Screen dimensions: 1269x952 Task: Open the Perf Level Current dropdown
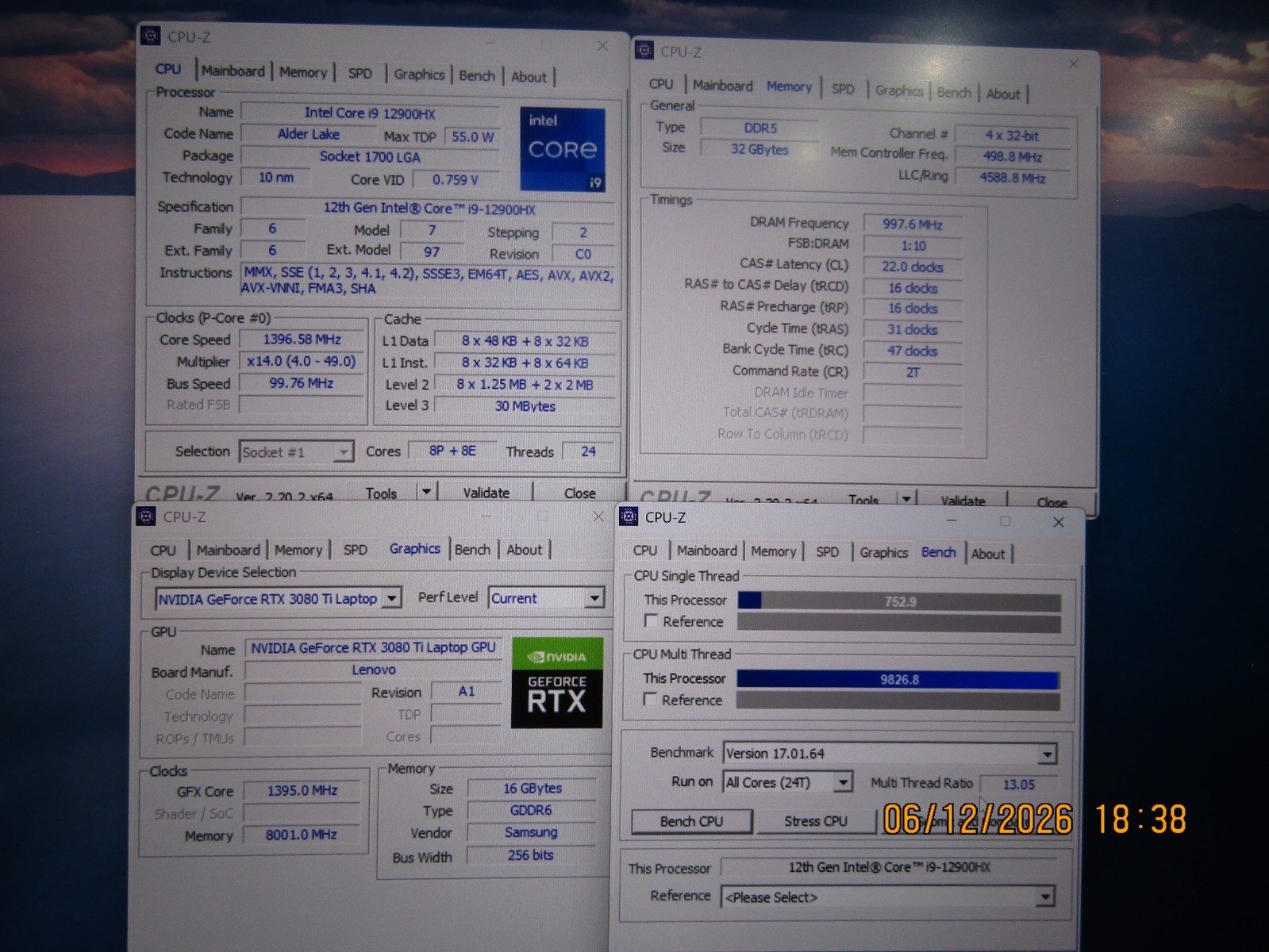546,597
